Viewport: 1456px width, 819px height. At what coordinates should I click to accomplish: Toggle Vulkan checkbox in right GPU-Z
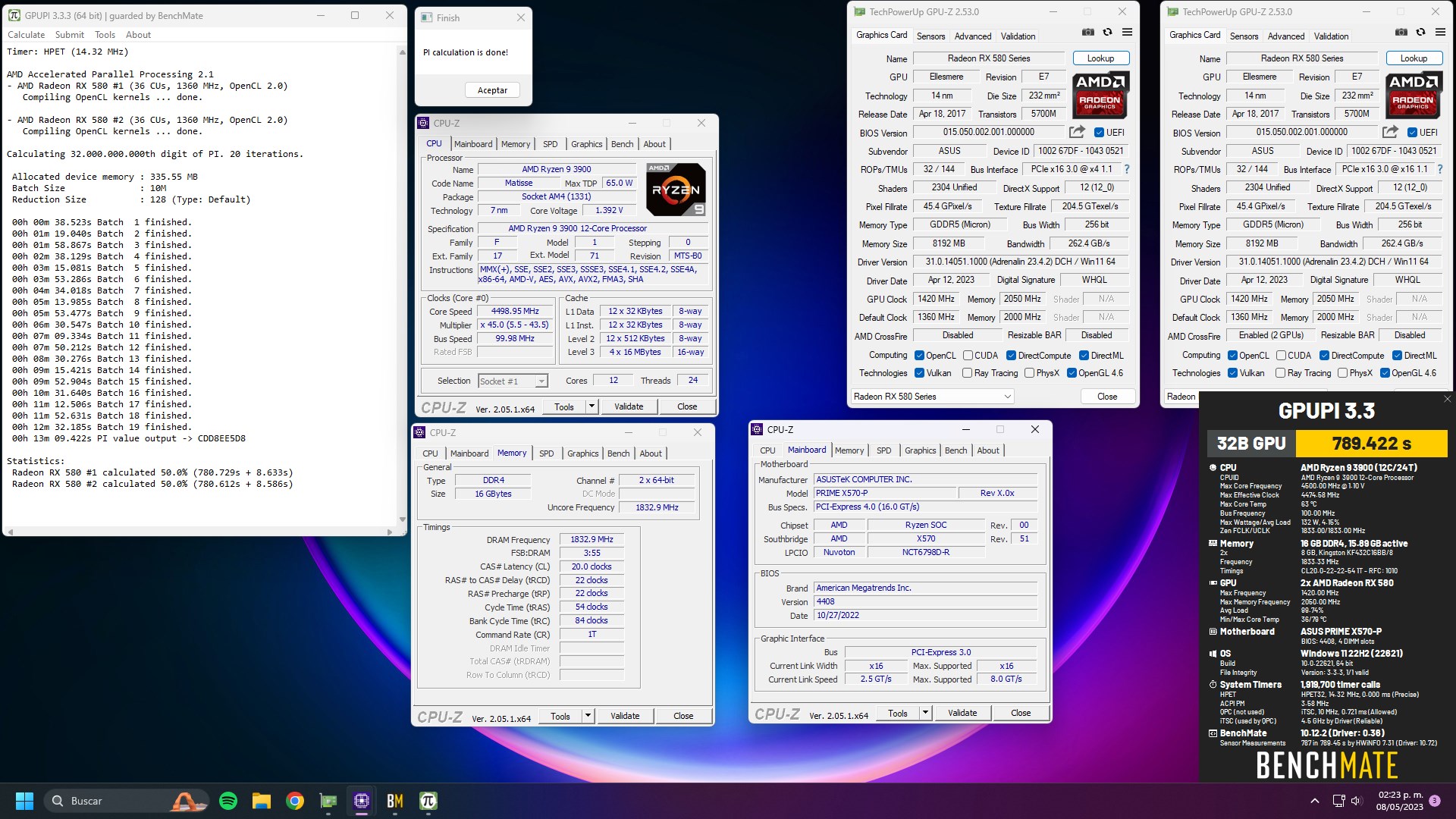pyautogui.click(x=1233, y=373)
